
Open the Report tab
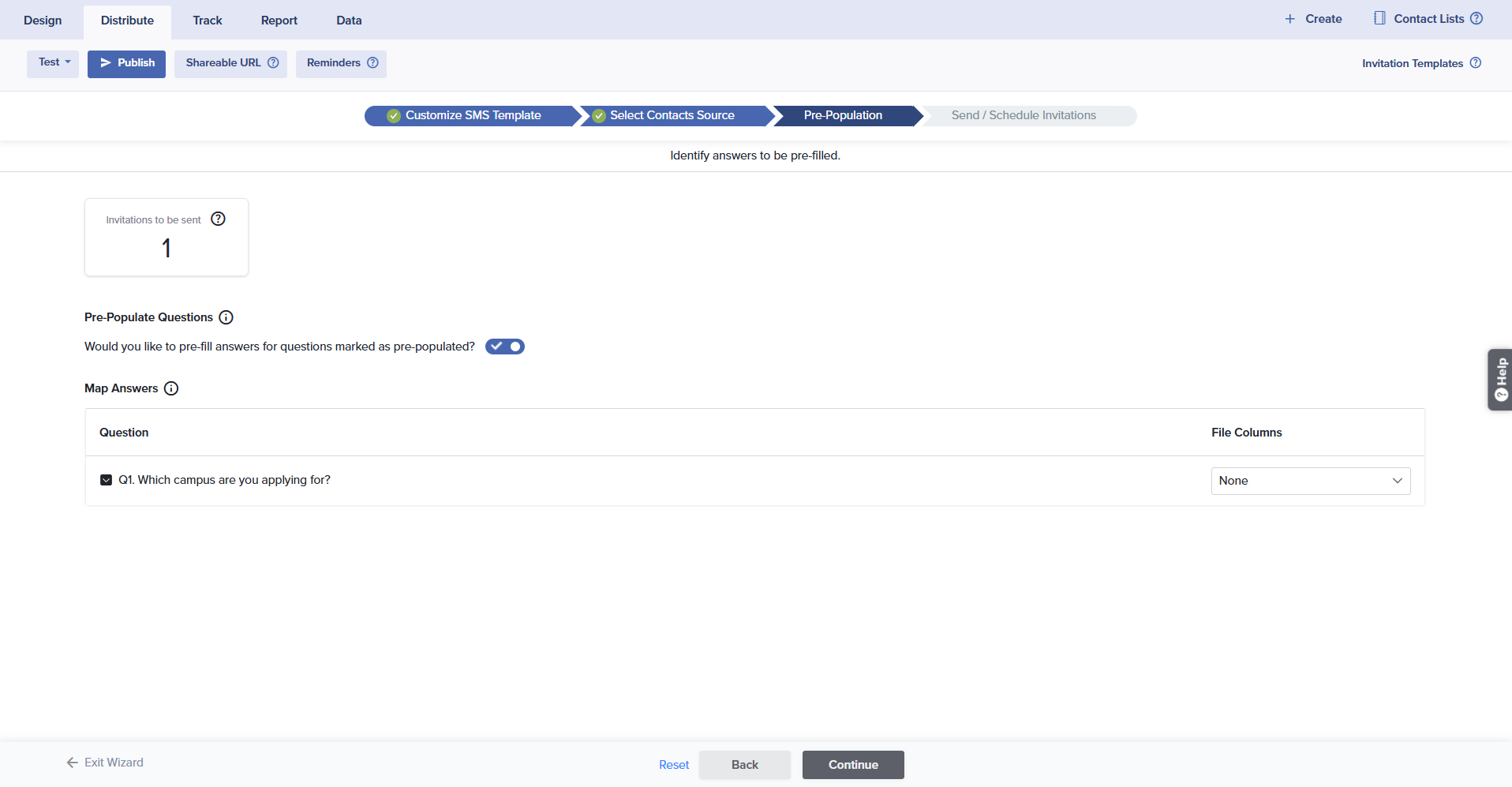point(279,21)
